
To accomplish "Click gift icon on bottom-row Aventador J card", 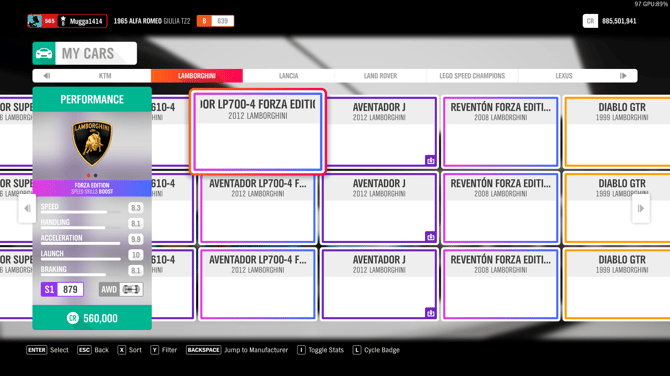I will click(430, 313).
